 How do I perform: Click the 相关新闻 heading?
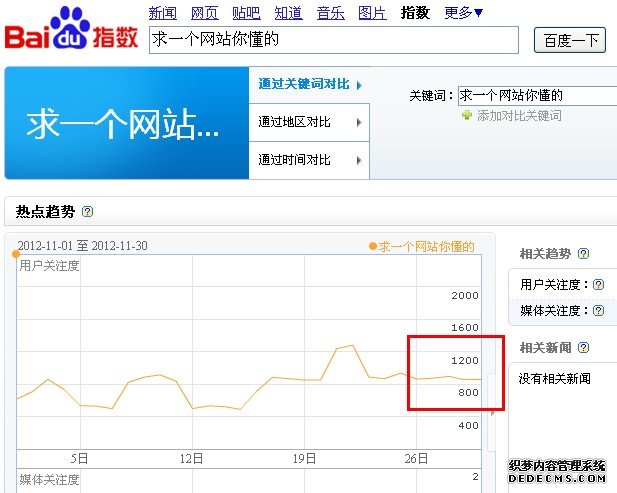point(545,348)
